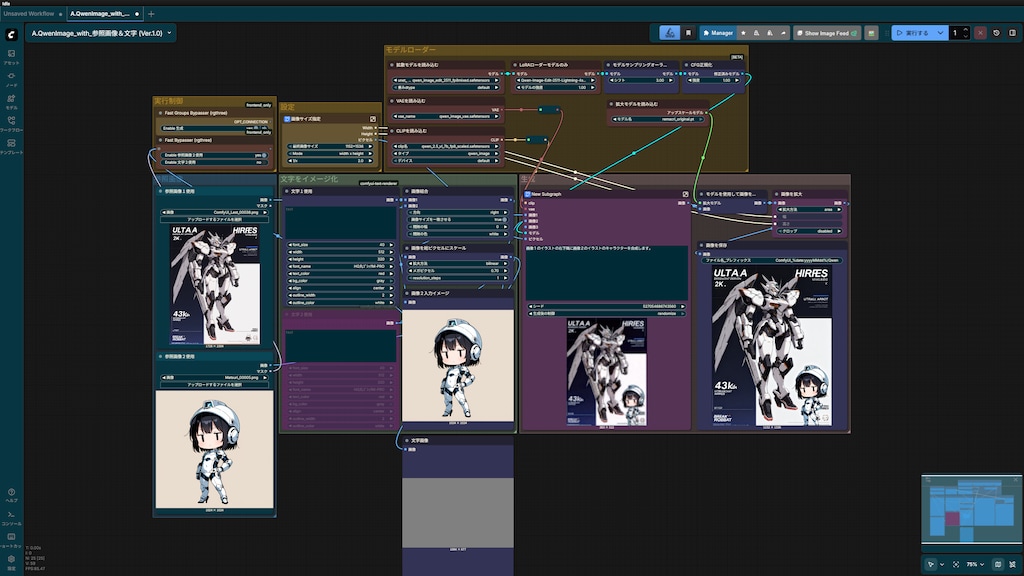Add a new workflow tab with plus
The width and height of the screenshot is (1024, 576).
tap(151, 14)
